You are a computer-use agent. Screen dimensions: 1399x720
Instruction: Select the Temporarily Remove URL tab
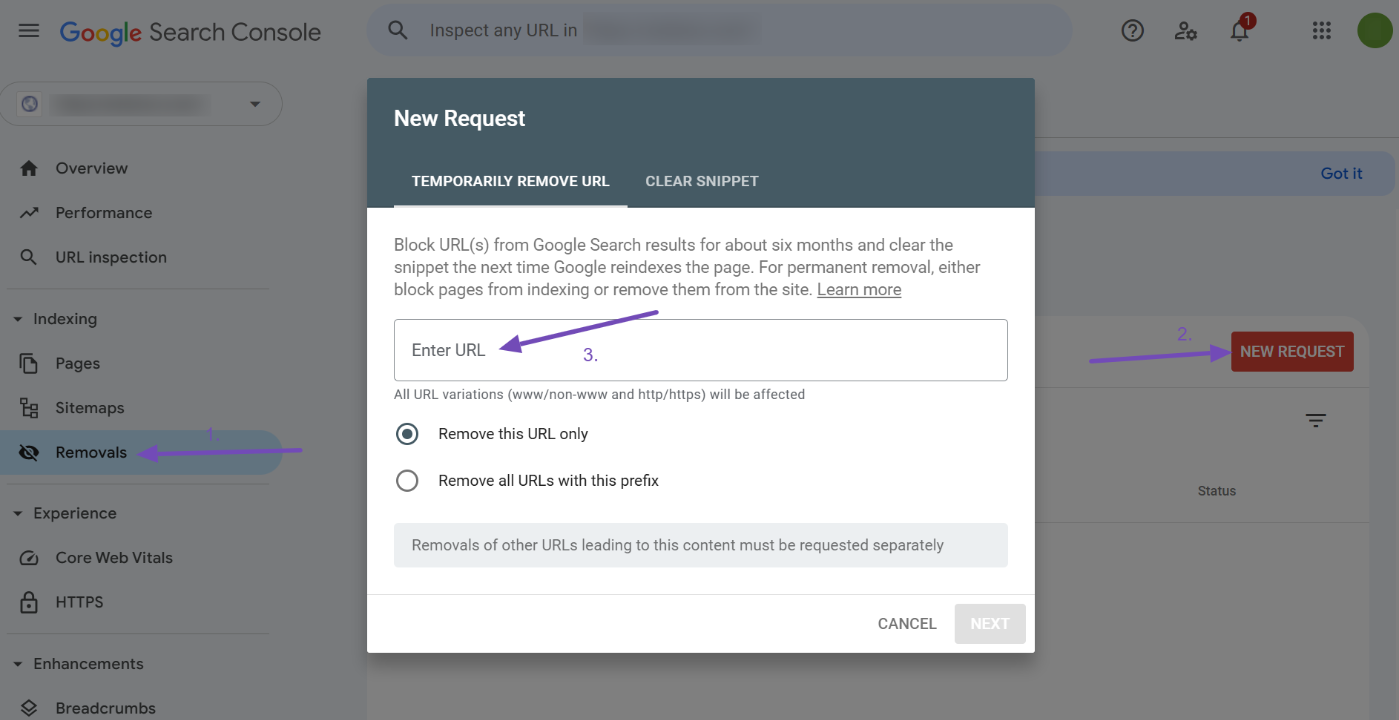[510, 181]
